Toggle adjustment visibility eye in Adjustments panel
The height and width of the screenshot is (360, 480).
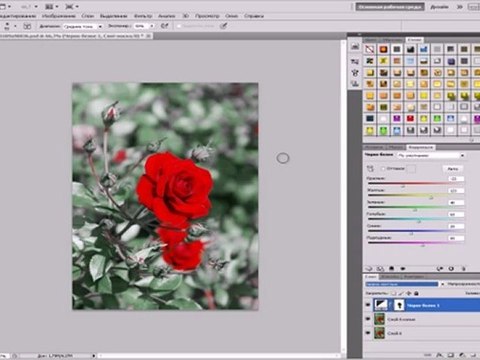(403, 268)
